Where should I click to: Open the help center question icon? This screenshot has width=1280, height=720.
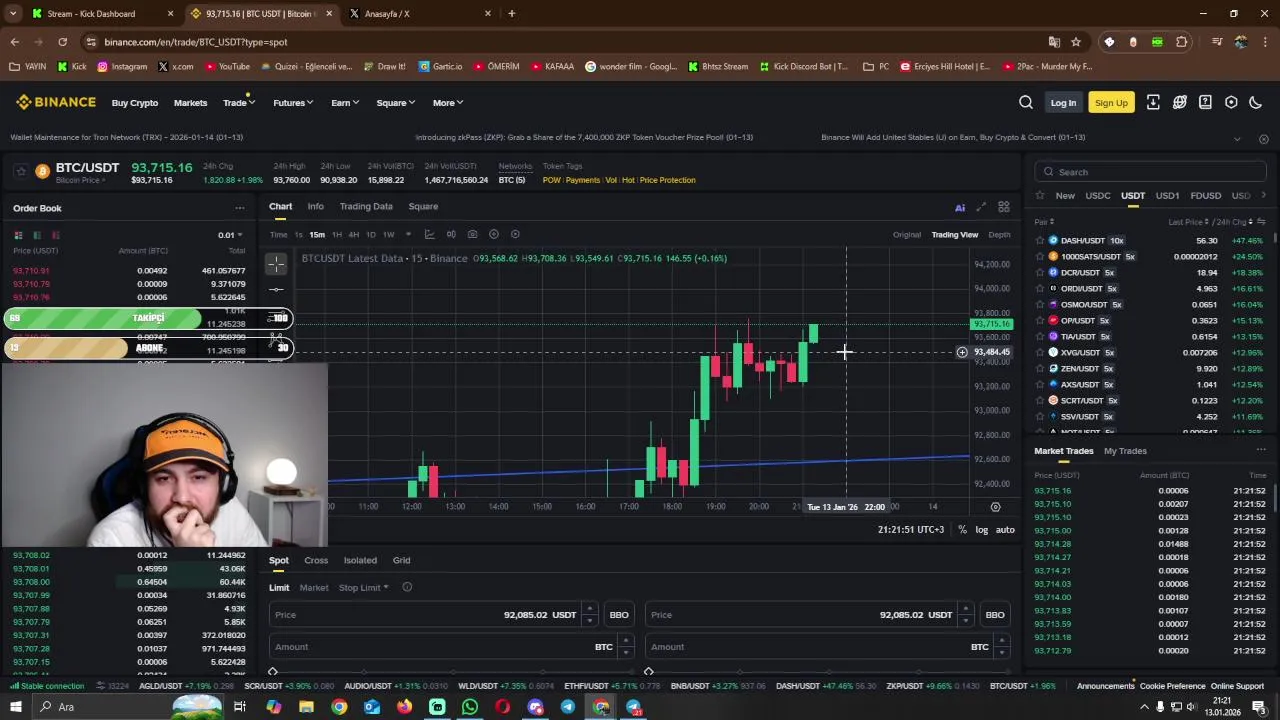[1205, 102]
